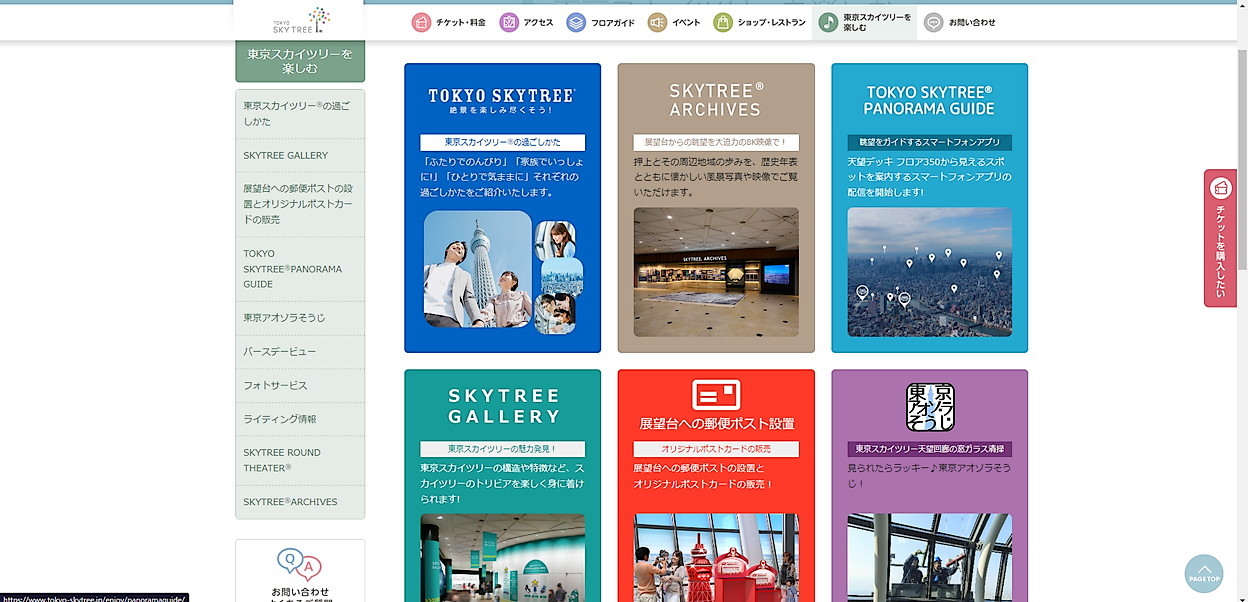Open the blue TOKYO SKYTREE 過ごしかた card
The image size is (1248, 602).
(x=502, y=208)
